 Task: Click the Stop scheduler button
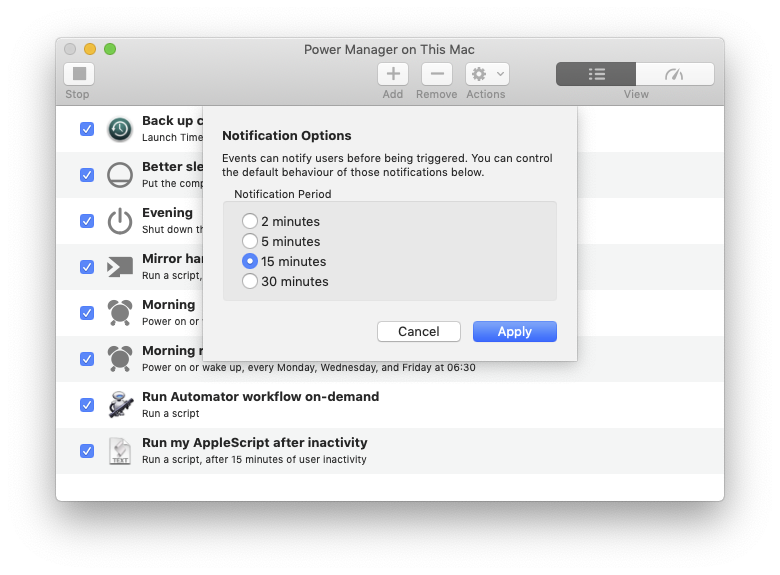[x=79, y=74]
